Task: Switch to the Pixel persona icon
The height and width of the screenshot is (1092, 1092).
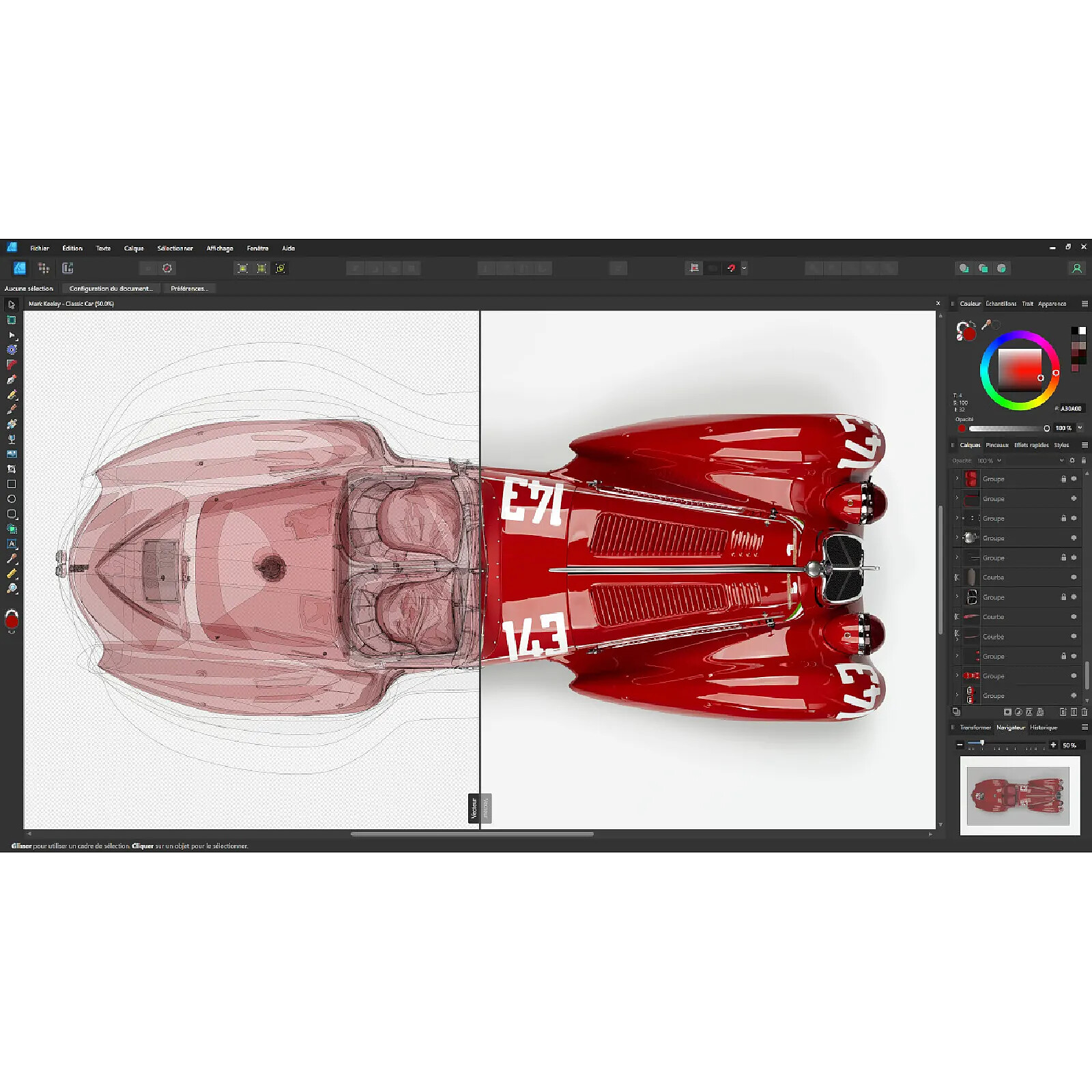Action: click(x=44, y=268)
